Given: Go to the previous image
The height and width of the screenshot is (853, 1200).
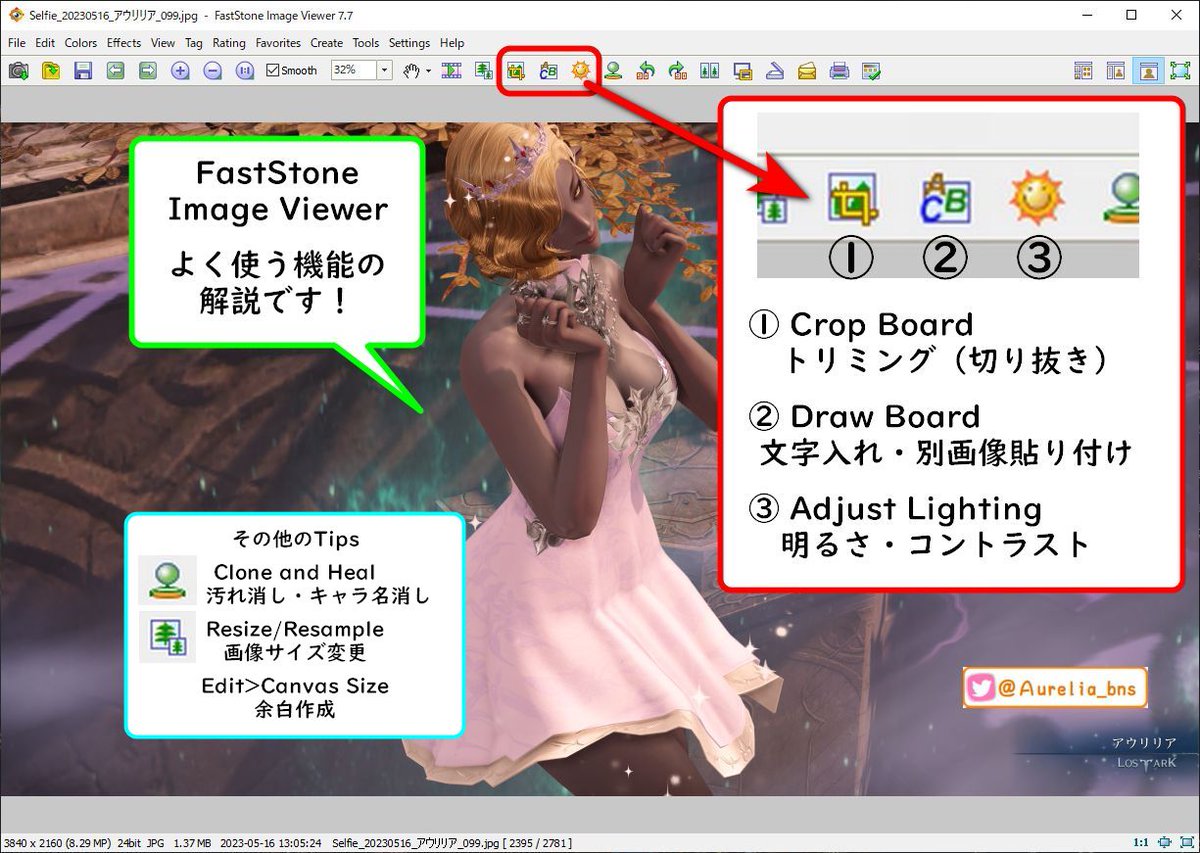Looking at the screenshot, I should (x=115, y=70).
